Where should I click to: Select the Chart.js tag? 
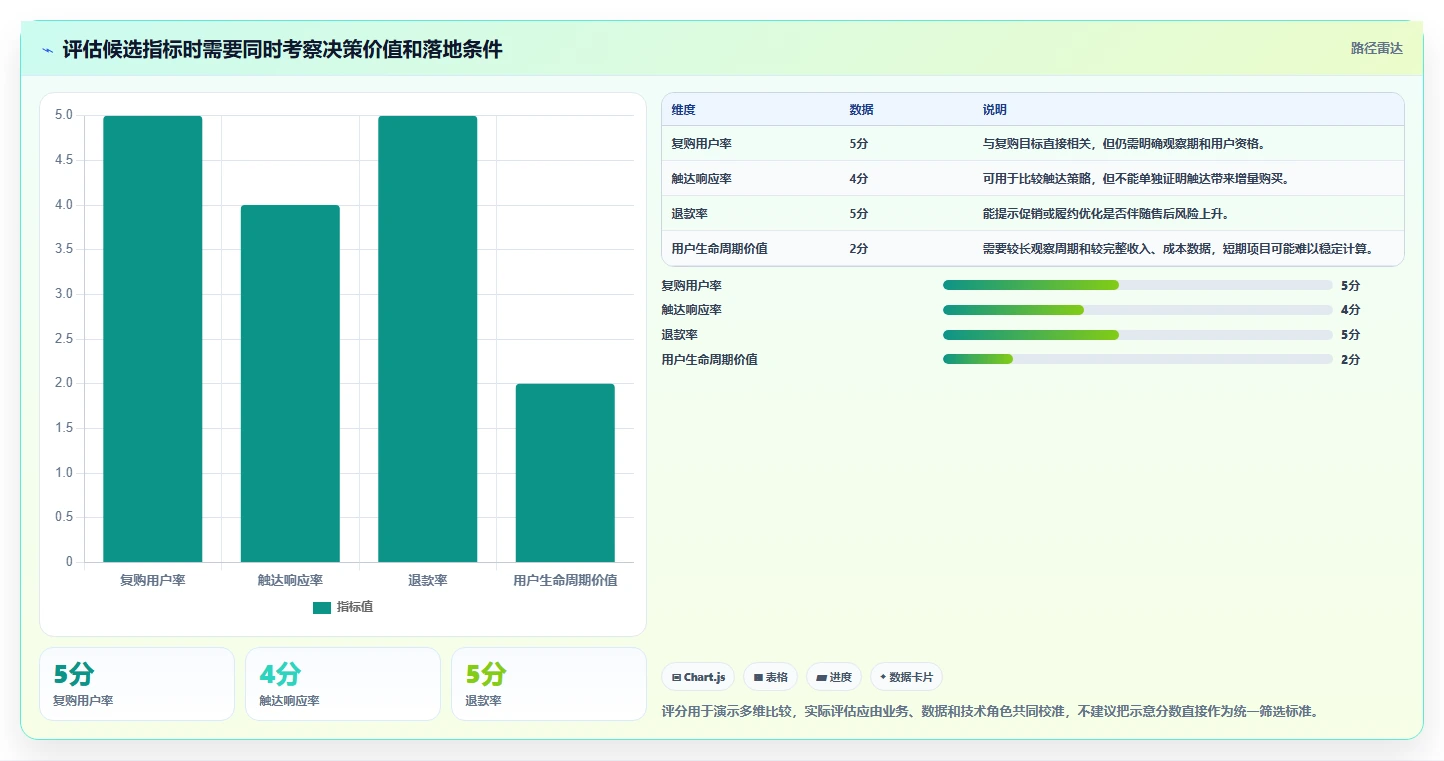point(698,677)
